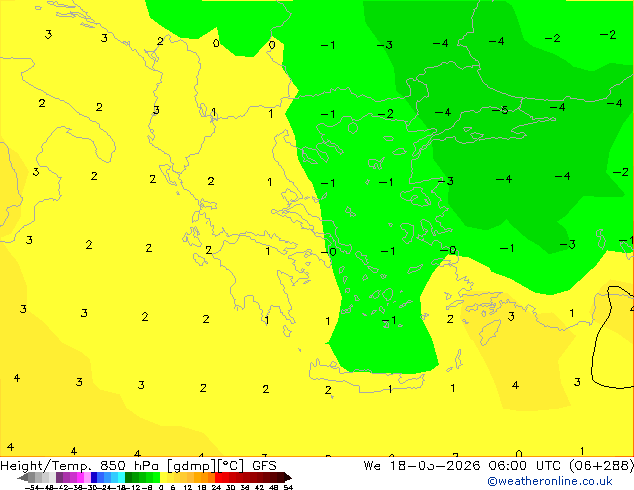The width and height of the screenshot is (634, 490).
Task: Pick the dark blue legend swatch
Action: coord(94,477)
